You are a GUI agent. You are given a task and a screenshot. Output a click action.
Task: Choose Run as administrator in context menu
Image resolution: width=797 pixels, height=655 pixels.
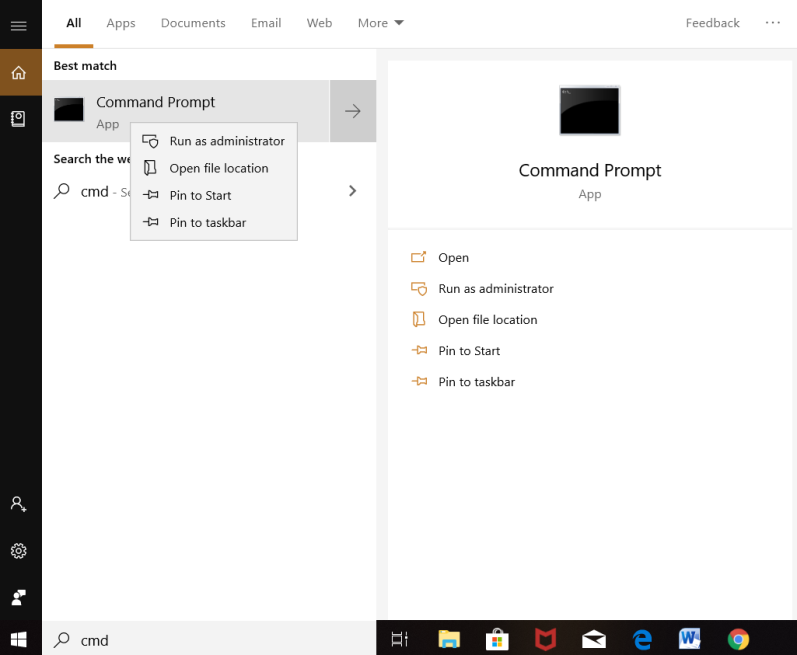click(x=226, y=141)
